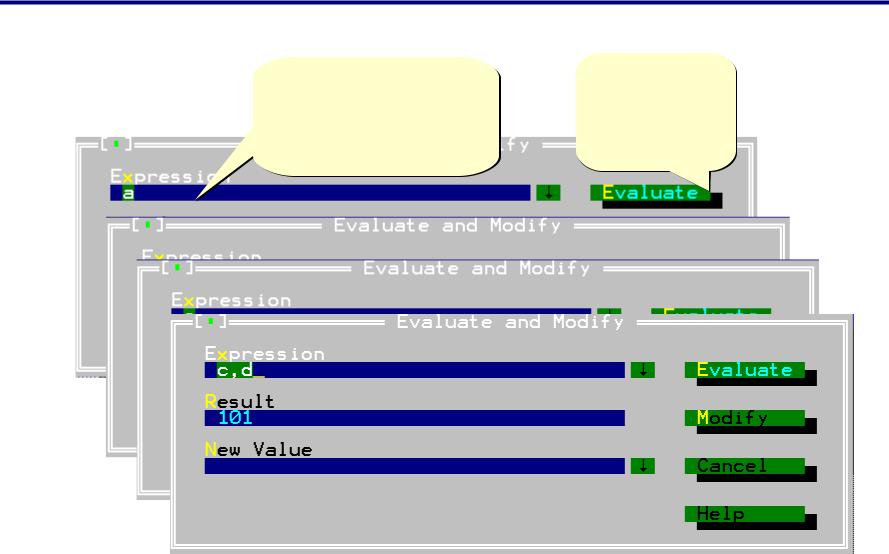889x554 pixels.
Task: Click the Modify button
Action: (744, 418)
